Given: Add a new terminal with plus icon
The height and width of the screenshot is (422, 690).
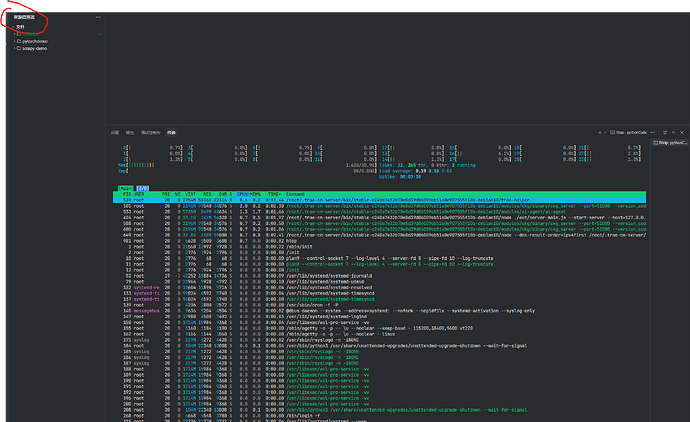Looking at the screenshot, I should click(x=599, y=132).
